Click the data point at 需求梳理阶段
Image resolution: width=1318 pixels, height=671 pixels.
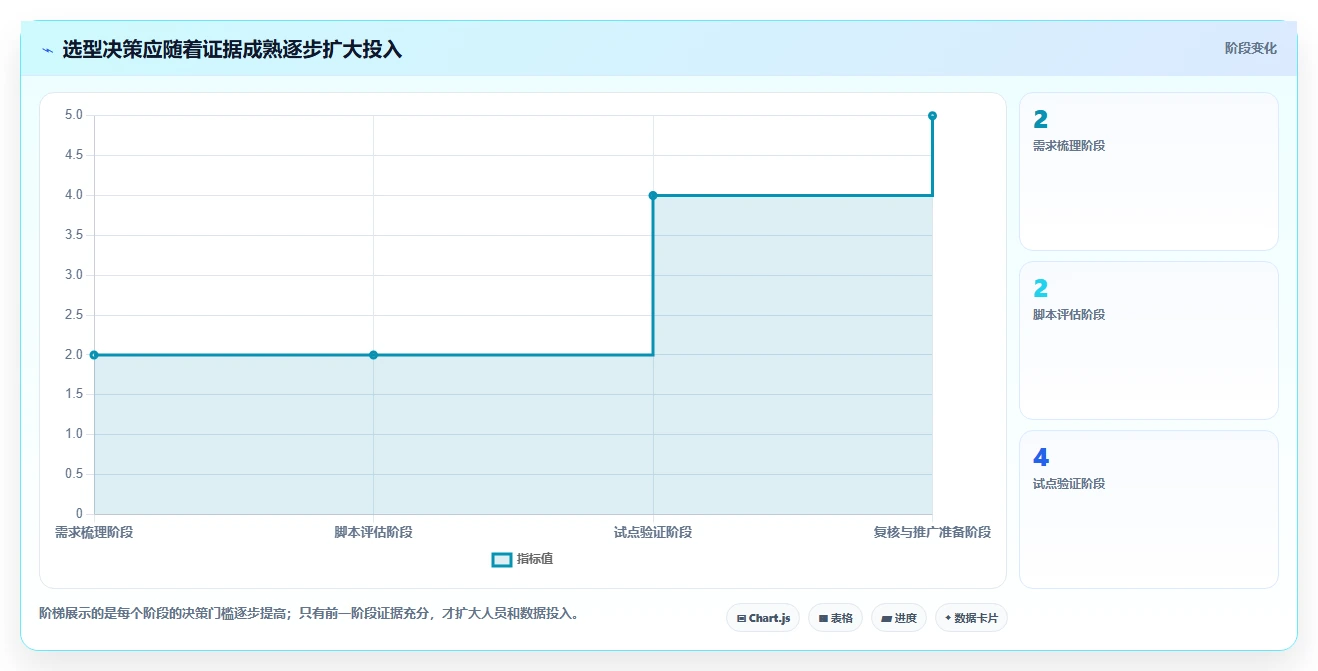pyautogui.click(x=94, y=355)
